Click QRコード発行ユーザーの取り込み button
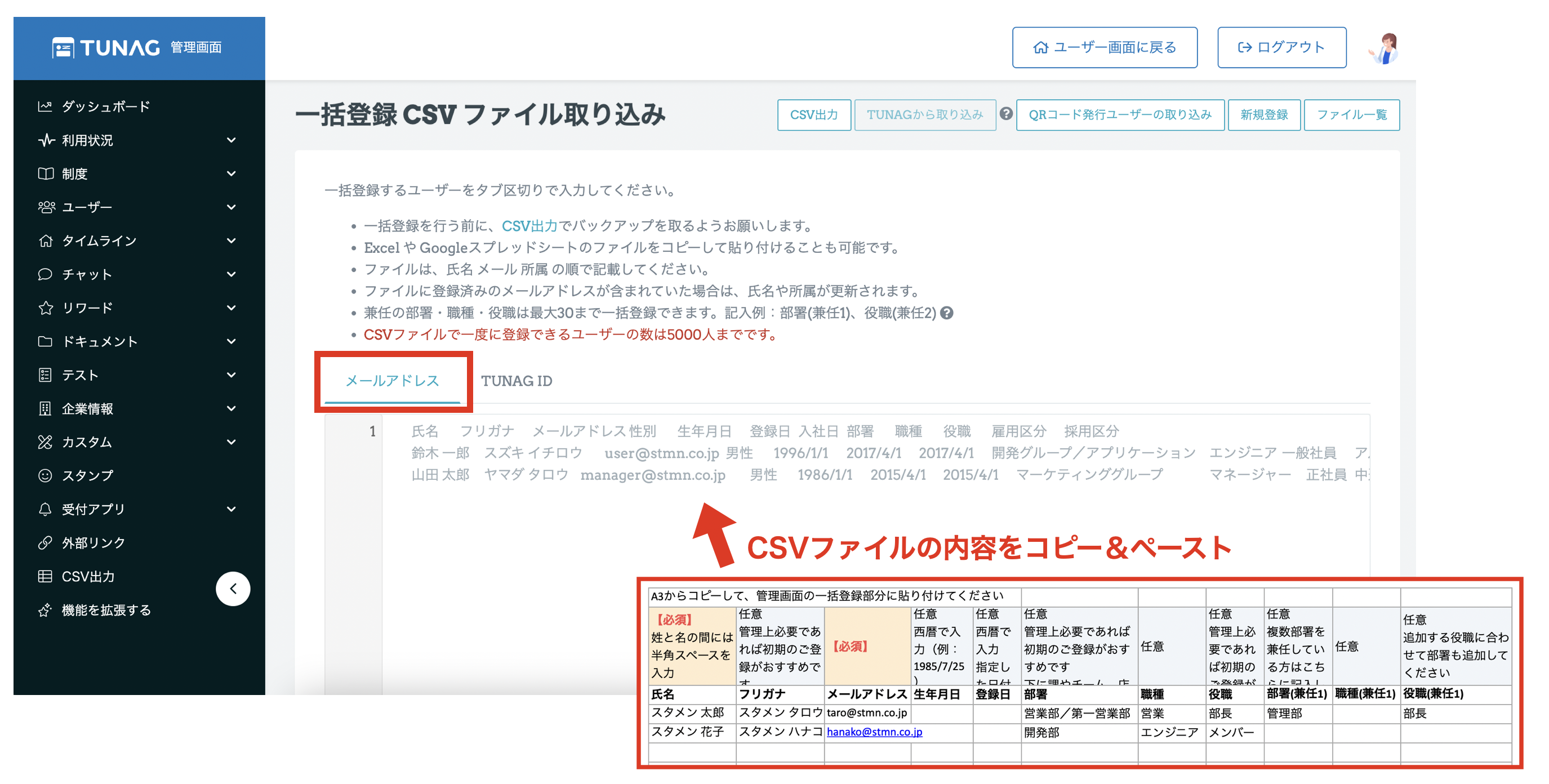 (x=1120, y=115)
